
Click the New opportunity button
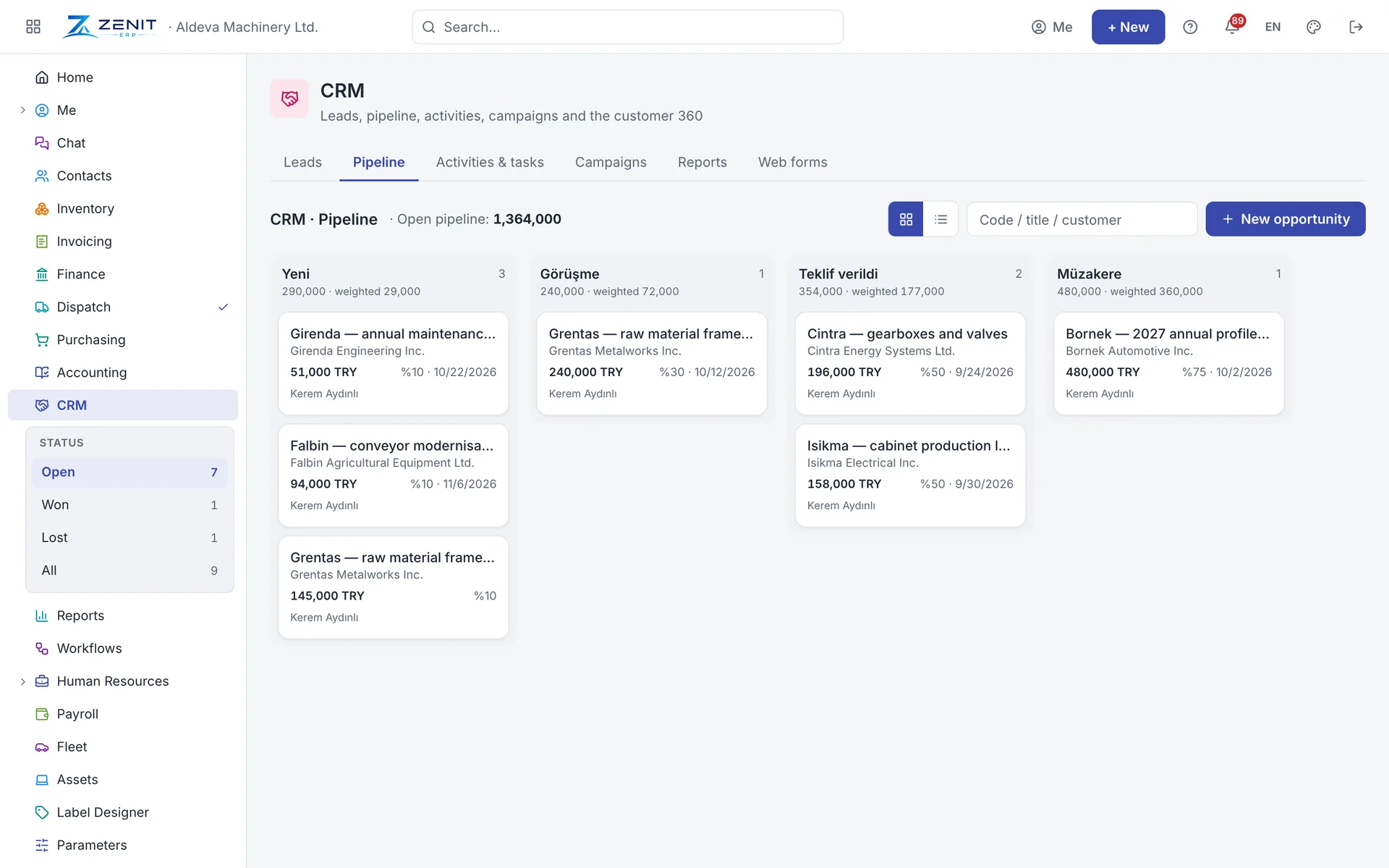coord(1286,219)
